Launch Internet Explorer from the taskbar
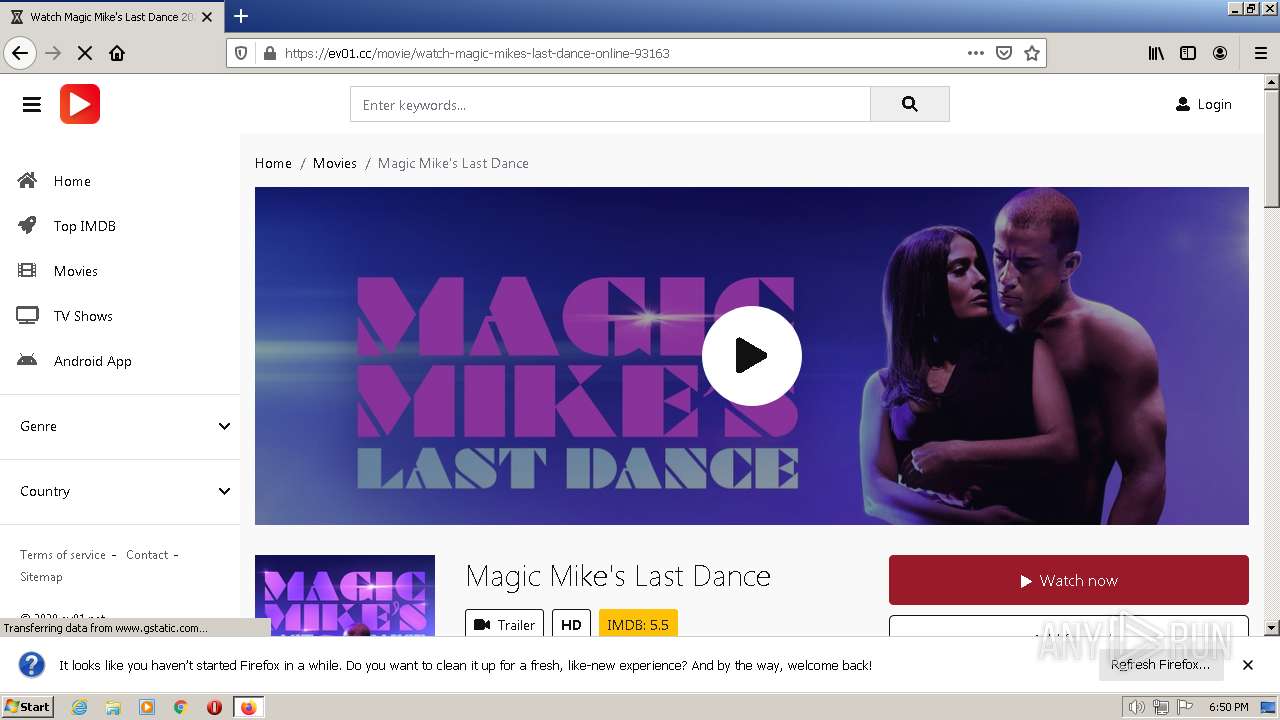 [x=79, y=707]
